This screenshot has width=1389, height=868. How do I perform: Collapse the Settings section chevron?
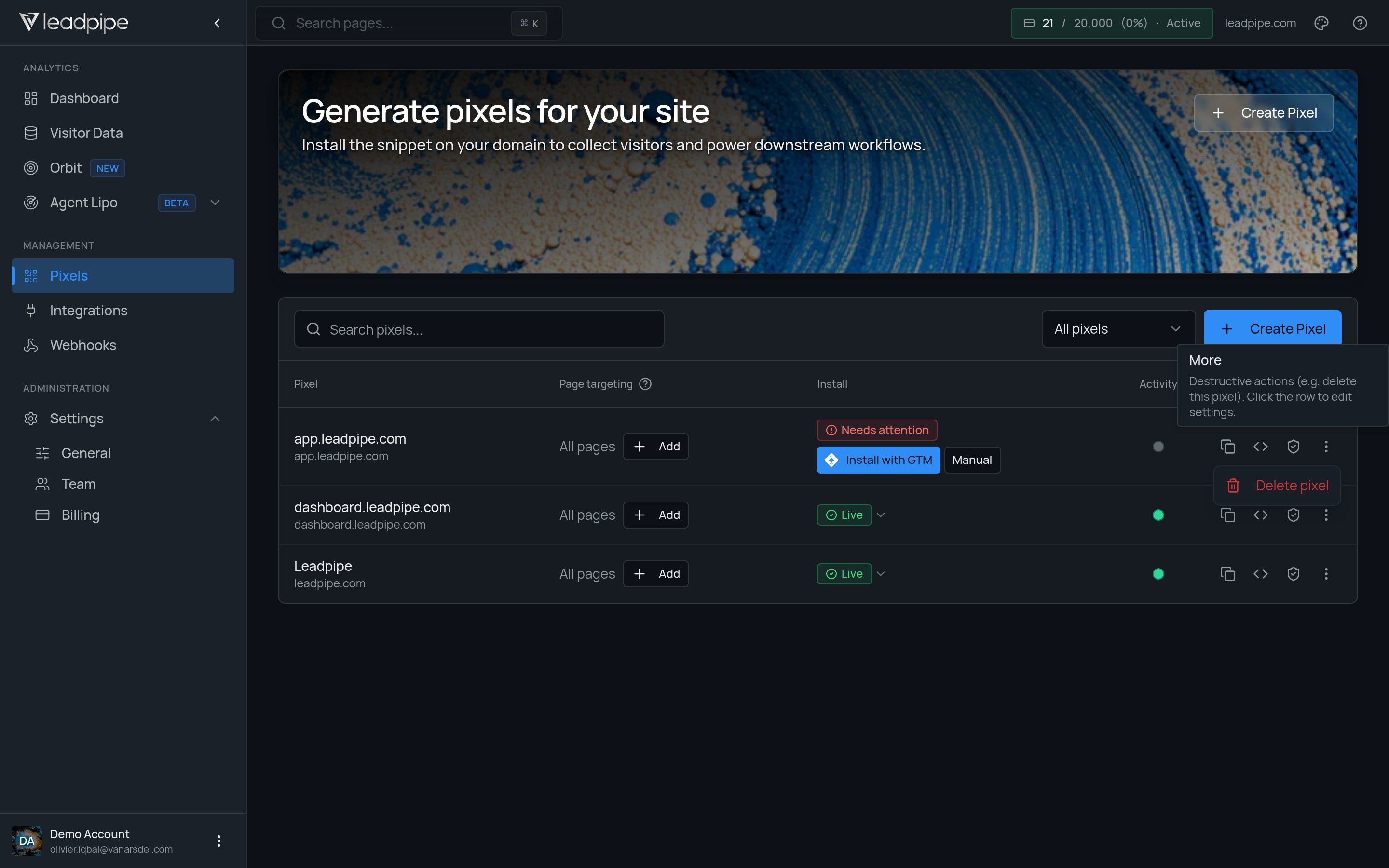coord(215,419)
